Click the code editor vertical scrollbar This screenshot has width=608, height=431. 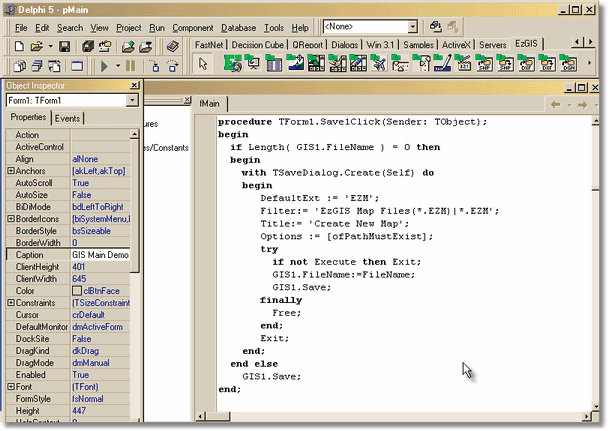pyautogui.click(x=596, y=264)
